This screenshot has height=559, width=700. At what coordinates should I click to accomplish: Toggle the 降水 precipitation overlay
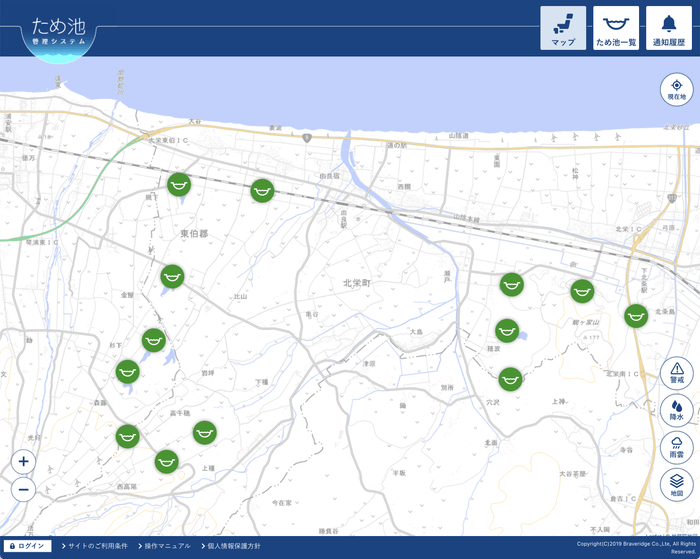[x=677, y=410]
